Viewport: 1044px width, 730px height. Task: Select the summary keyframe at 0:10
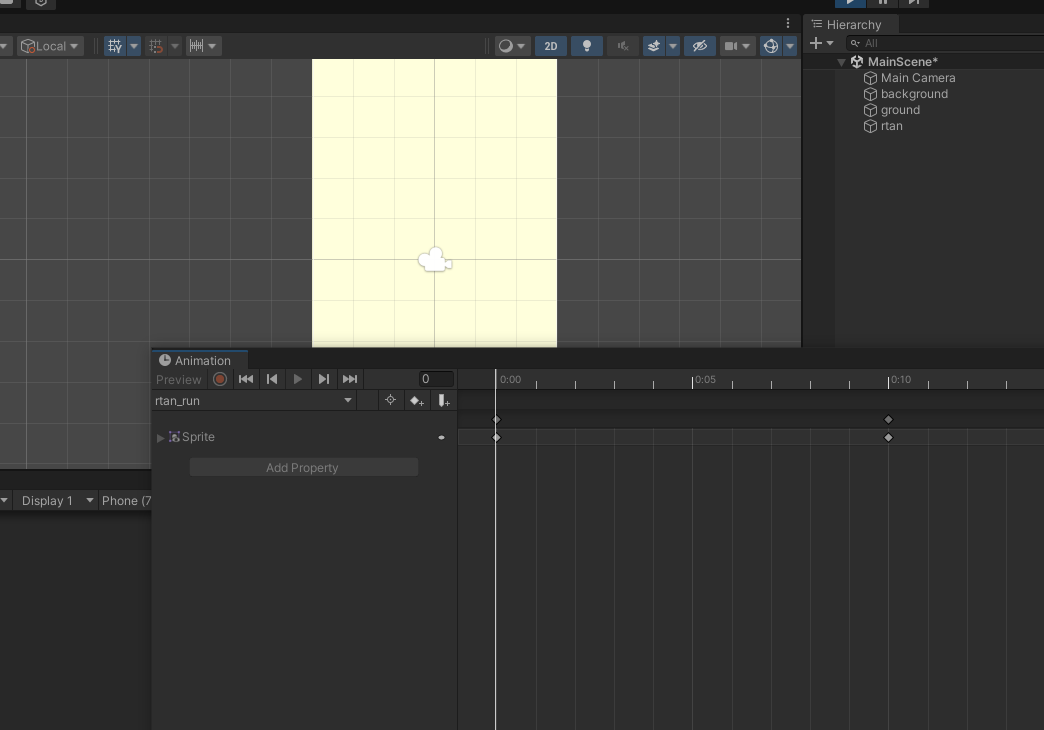point(888,420)
